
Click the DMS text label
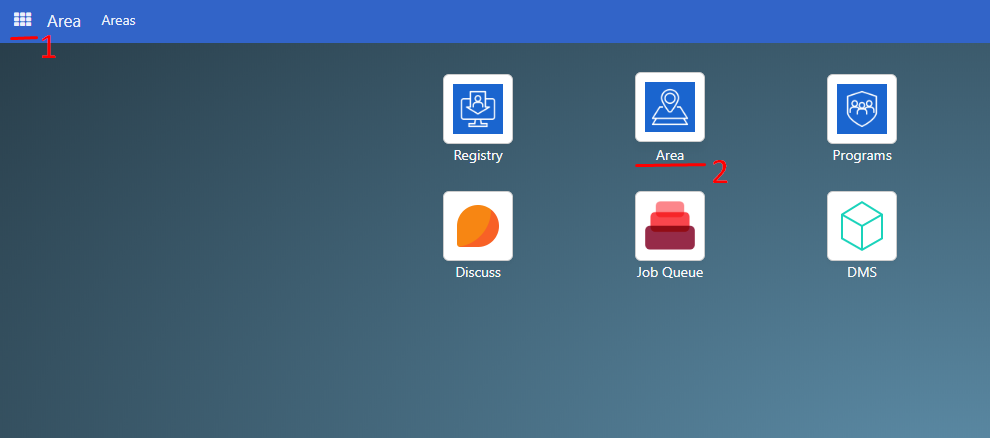point(862,272)
